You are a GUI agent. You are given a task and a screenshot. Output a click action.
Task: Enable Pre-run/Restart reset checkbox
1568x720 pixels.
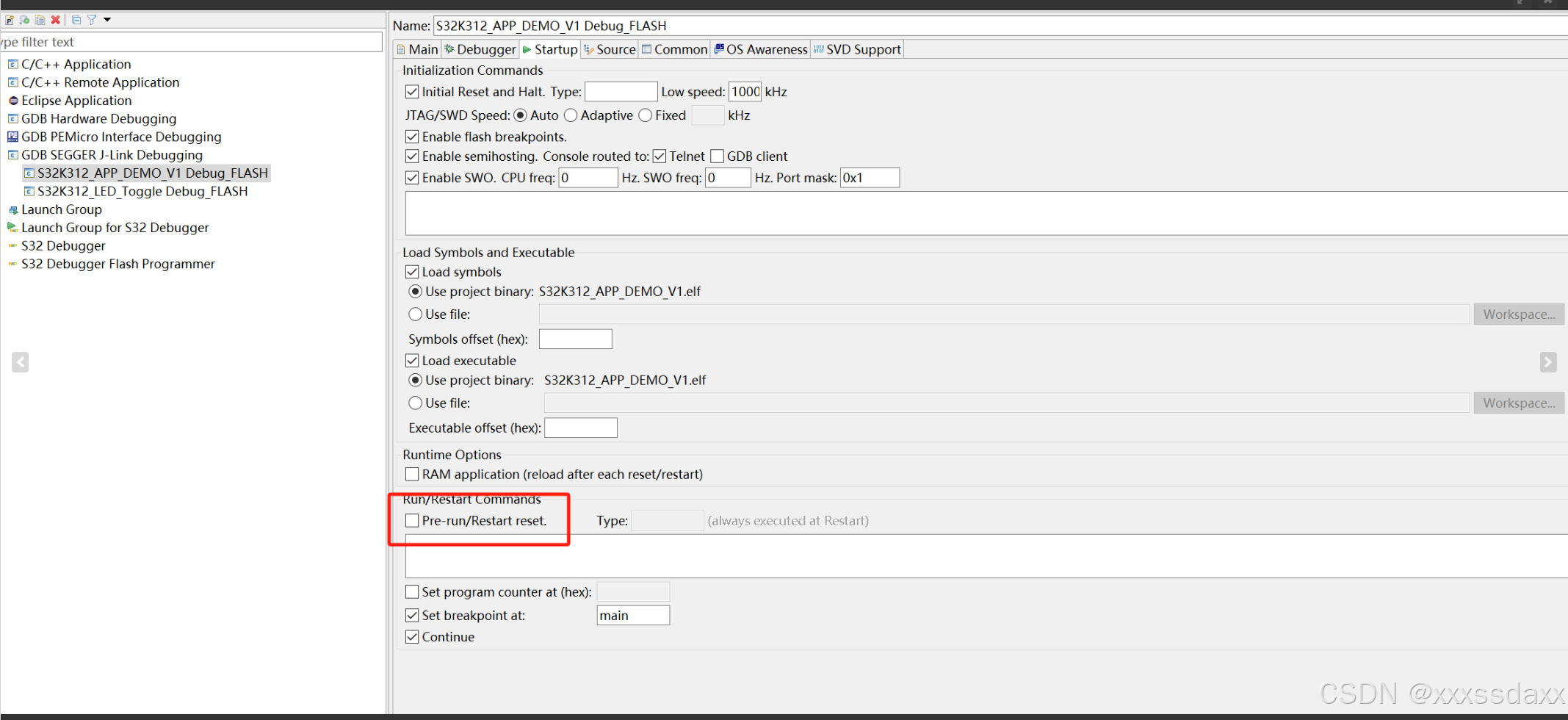click(412, 521)
